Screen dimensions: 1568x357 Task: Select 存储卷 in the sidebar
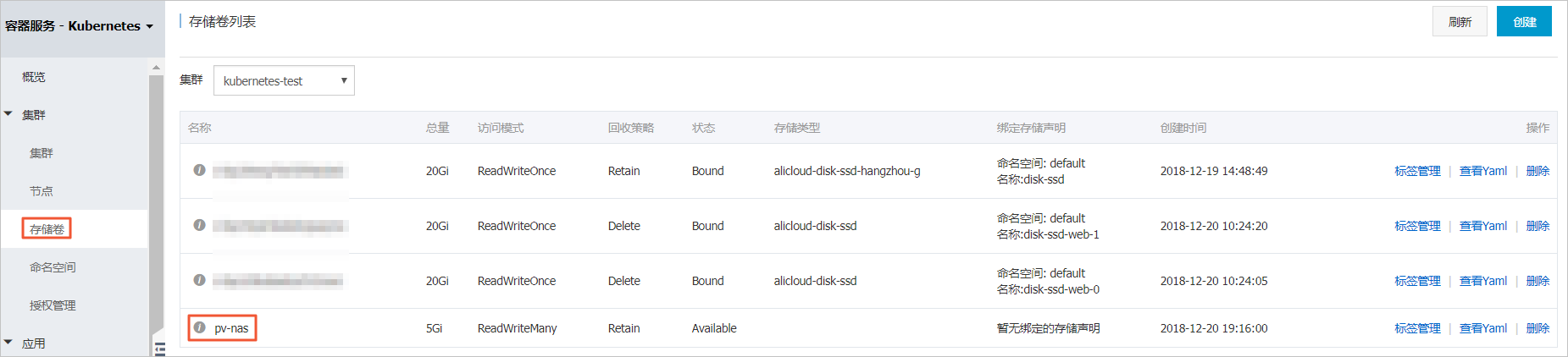(47, 229)
